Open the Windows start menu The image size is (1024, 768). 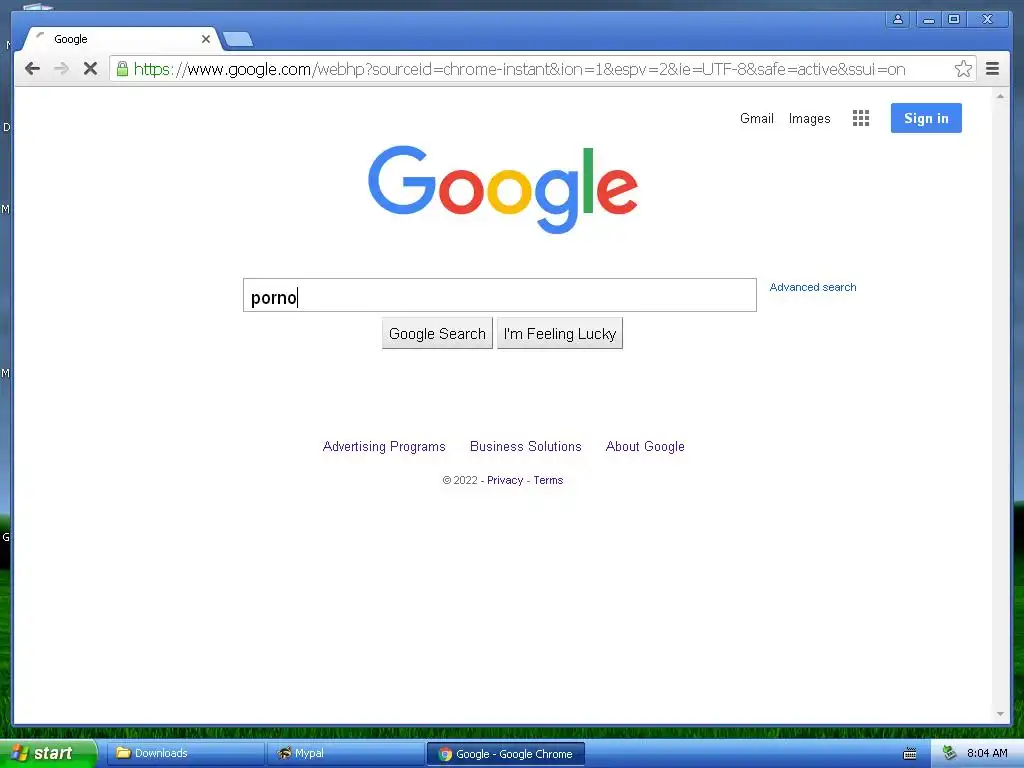(48, 753)
